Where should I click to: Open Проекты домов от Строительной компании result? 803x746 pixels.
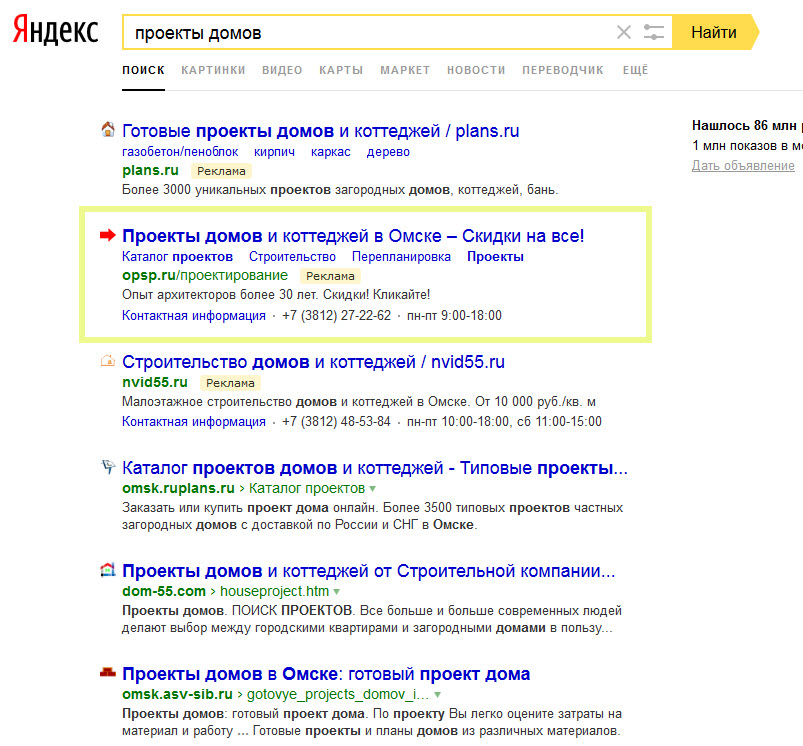tap(369, 571)
